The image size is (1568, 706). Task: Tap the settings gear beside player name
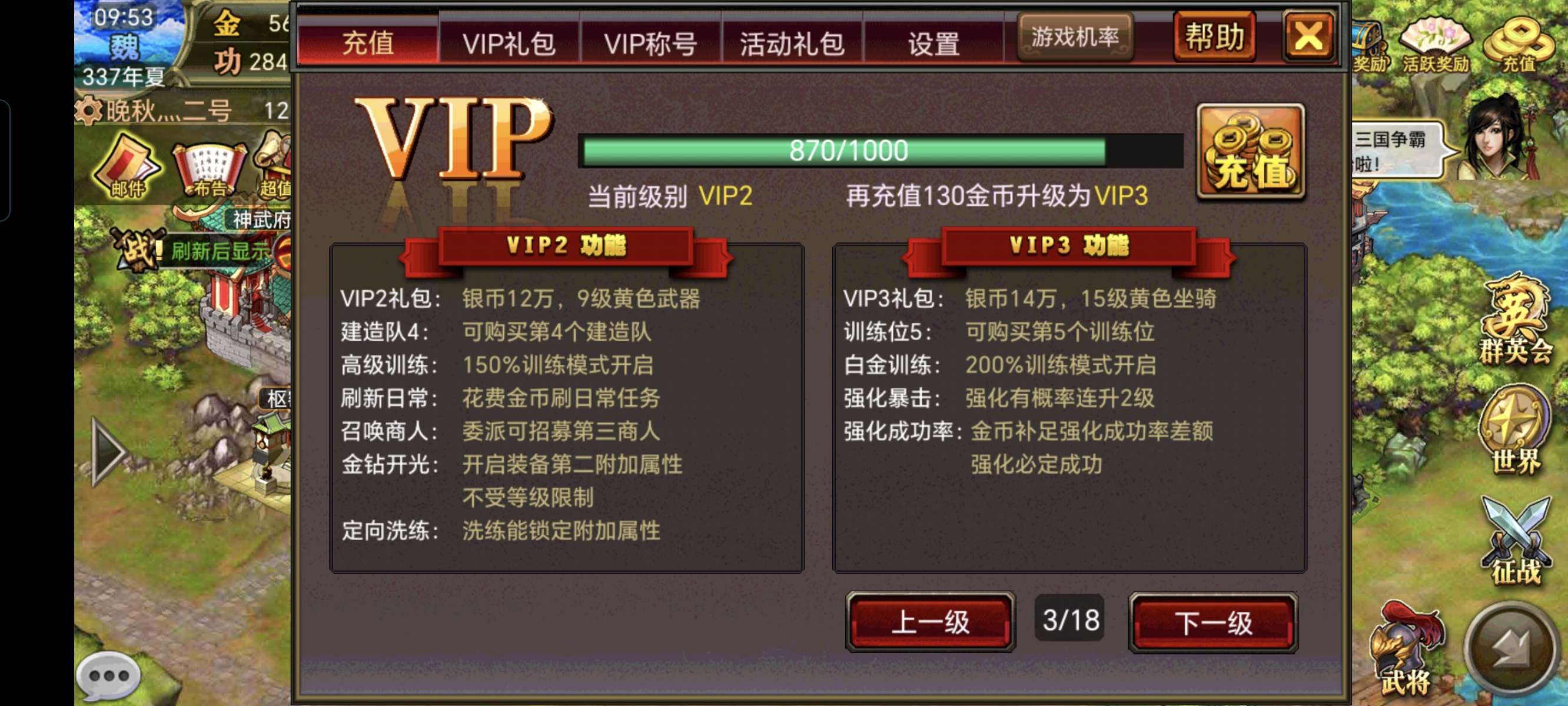pyautogui.click(x=89, y=111)
